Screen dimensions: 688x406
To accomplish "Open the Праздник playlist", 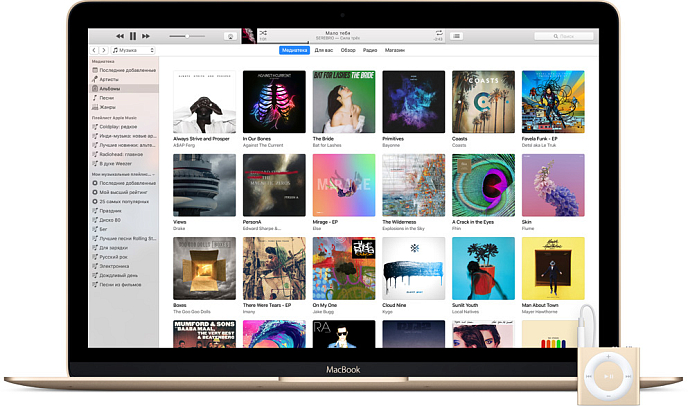I will click(x=124, y=211).
